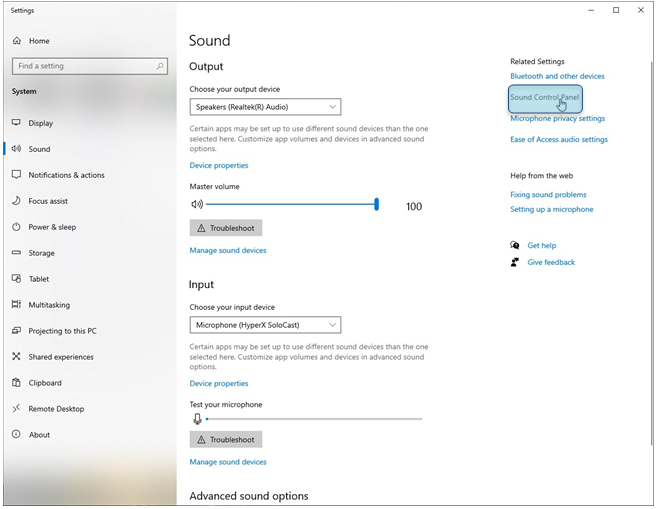Click the Storage drive icon

coord(17,253)
